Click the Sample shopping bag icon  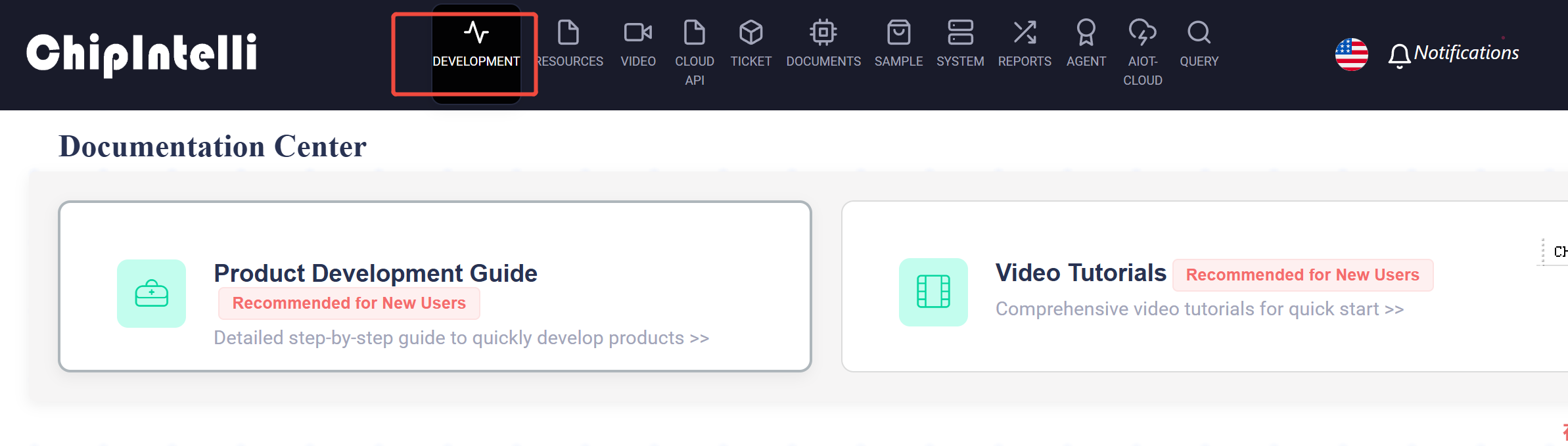898,32
